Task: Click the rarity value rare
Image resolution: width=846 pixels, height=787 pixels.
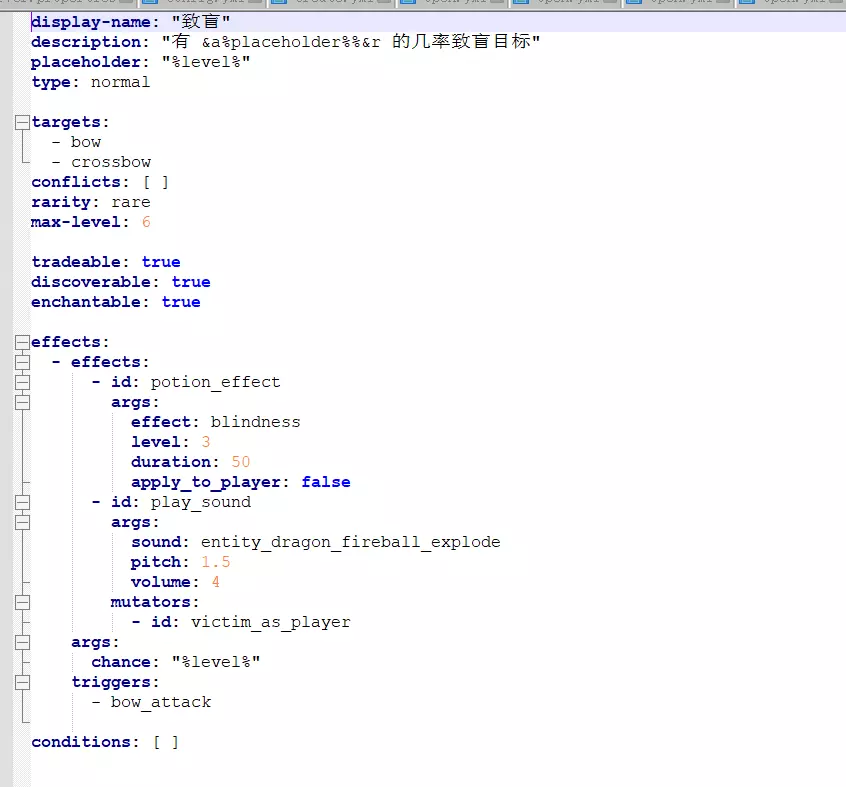Action: (131, 202)
